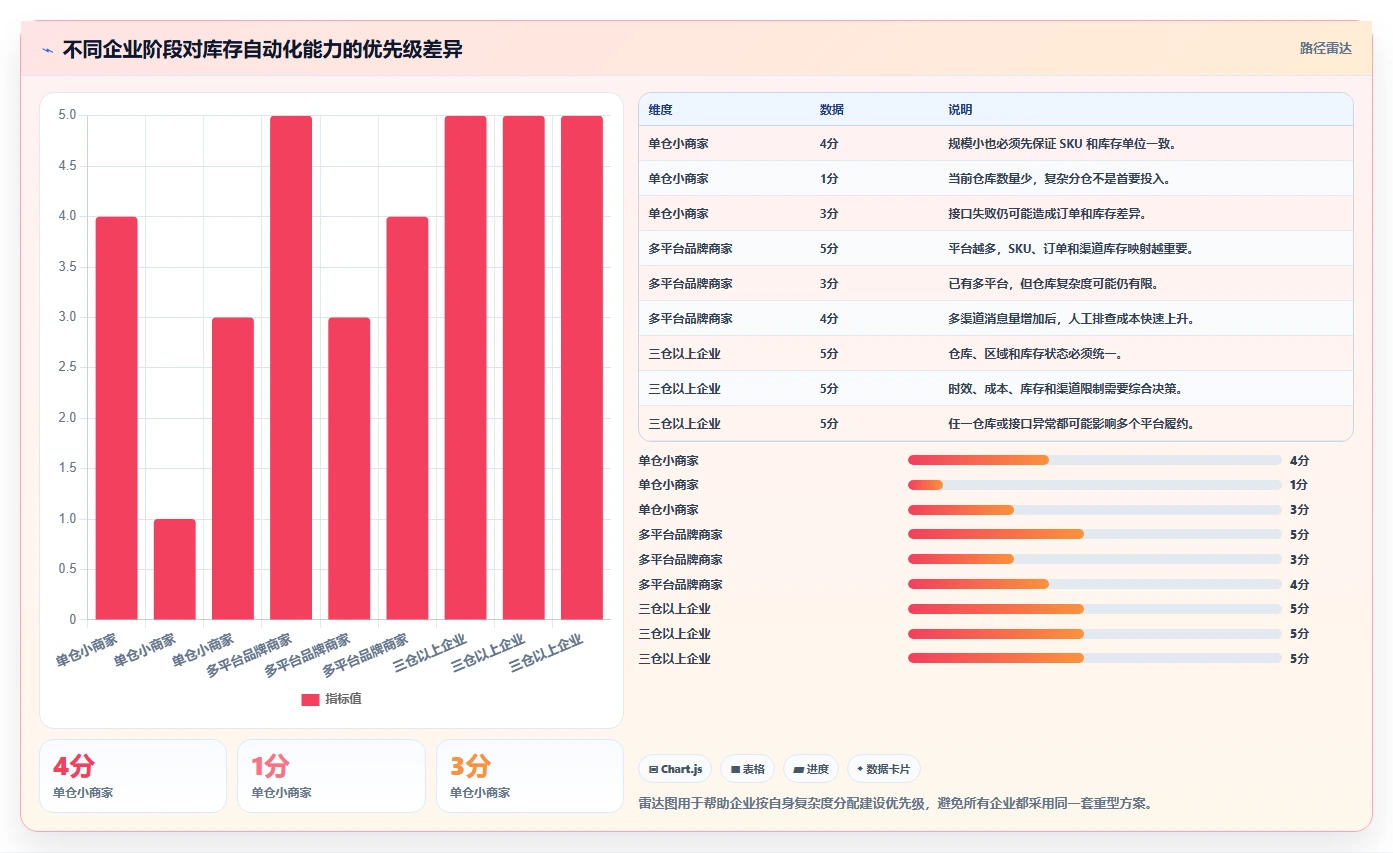Select the row 仓库、区域和库存状态必须统一
Image resolution: width=1393 pixels, height=853 pixels.
tap(995, 353)
